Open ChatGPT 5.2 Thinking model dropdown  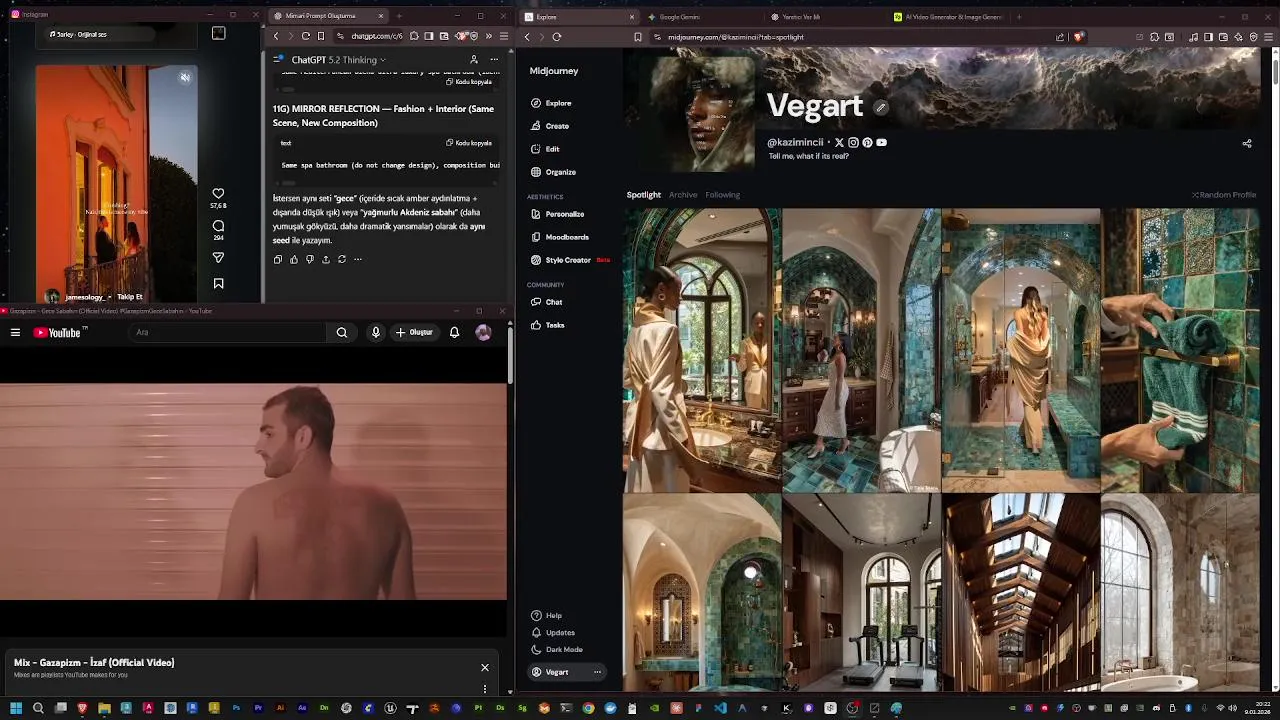(x=338, y=60)
